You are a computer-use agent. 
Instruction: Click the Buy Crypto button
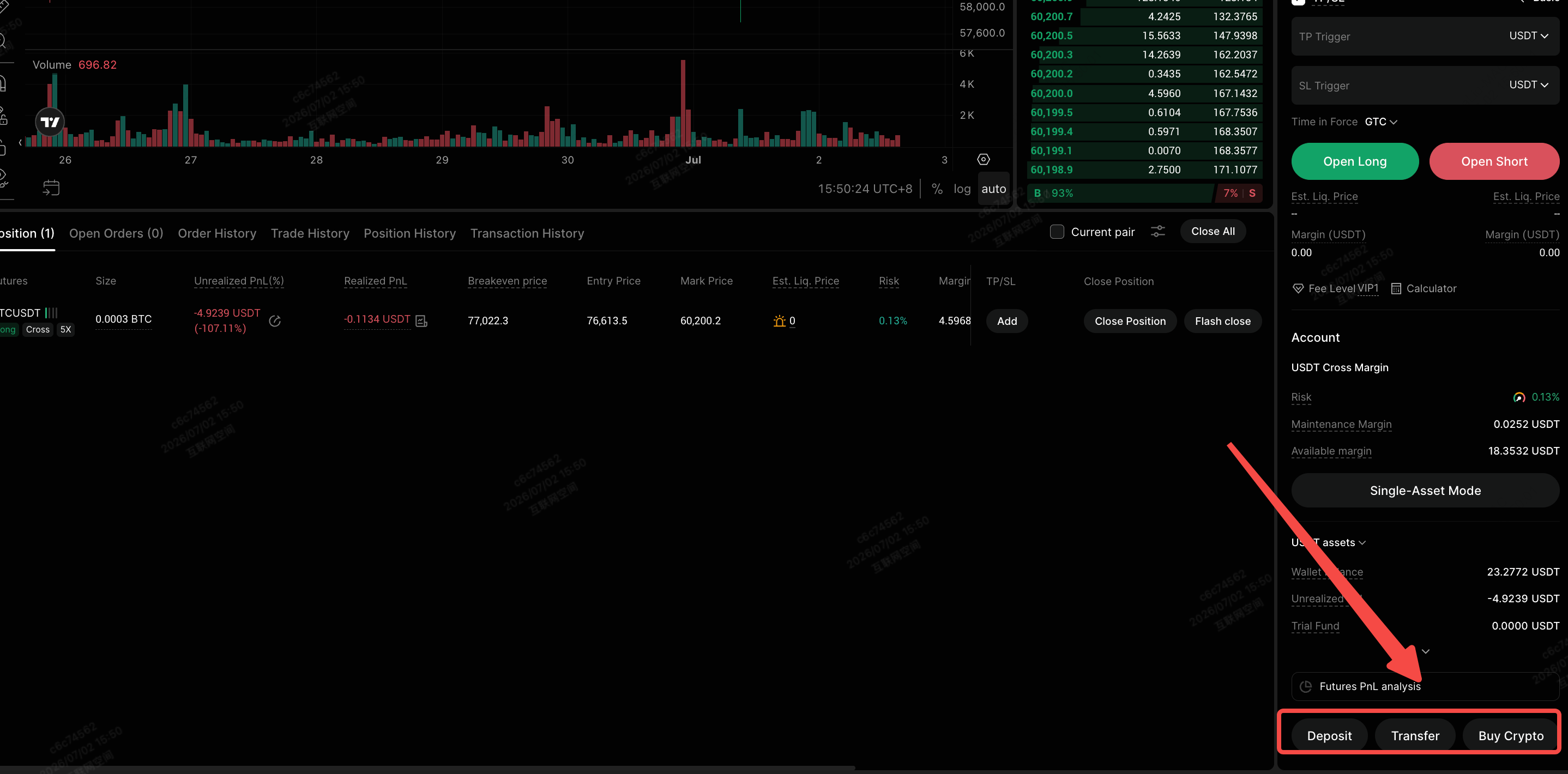(1510, 735)
